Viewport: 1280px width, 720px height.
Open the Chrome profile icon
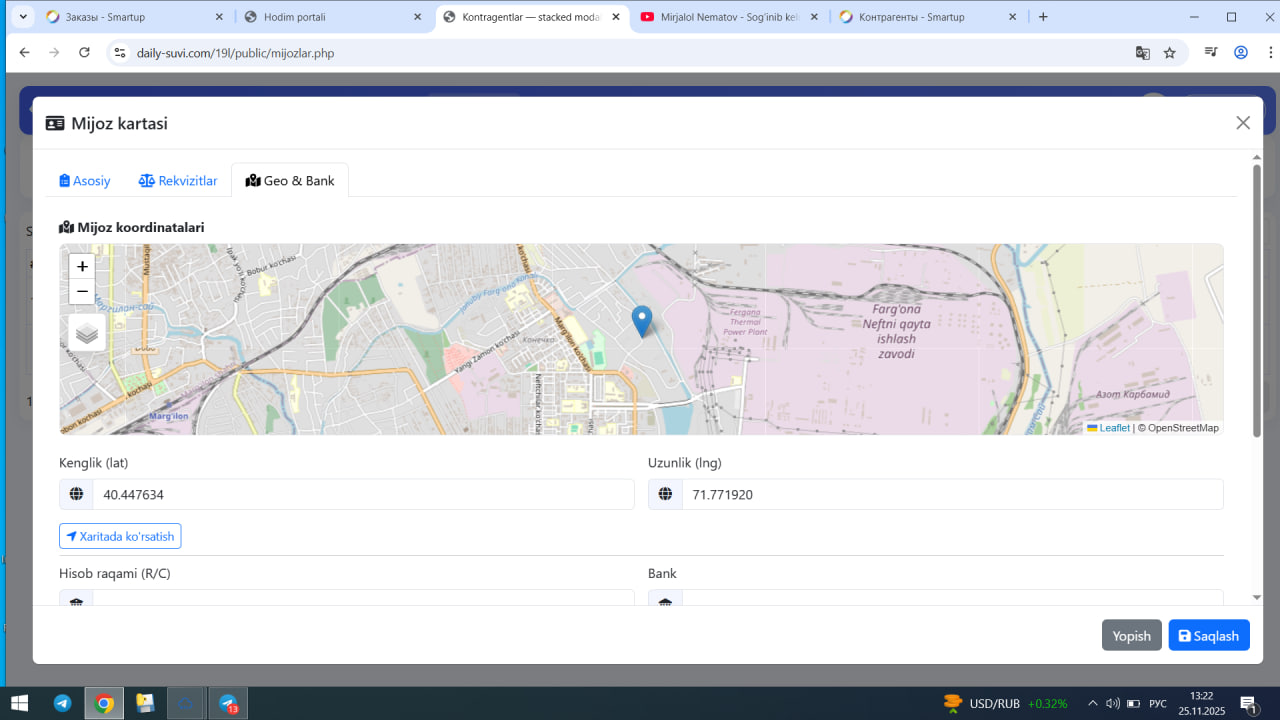(x=1241, y=53)
